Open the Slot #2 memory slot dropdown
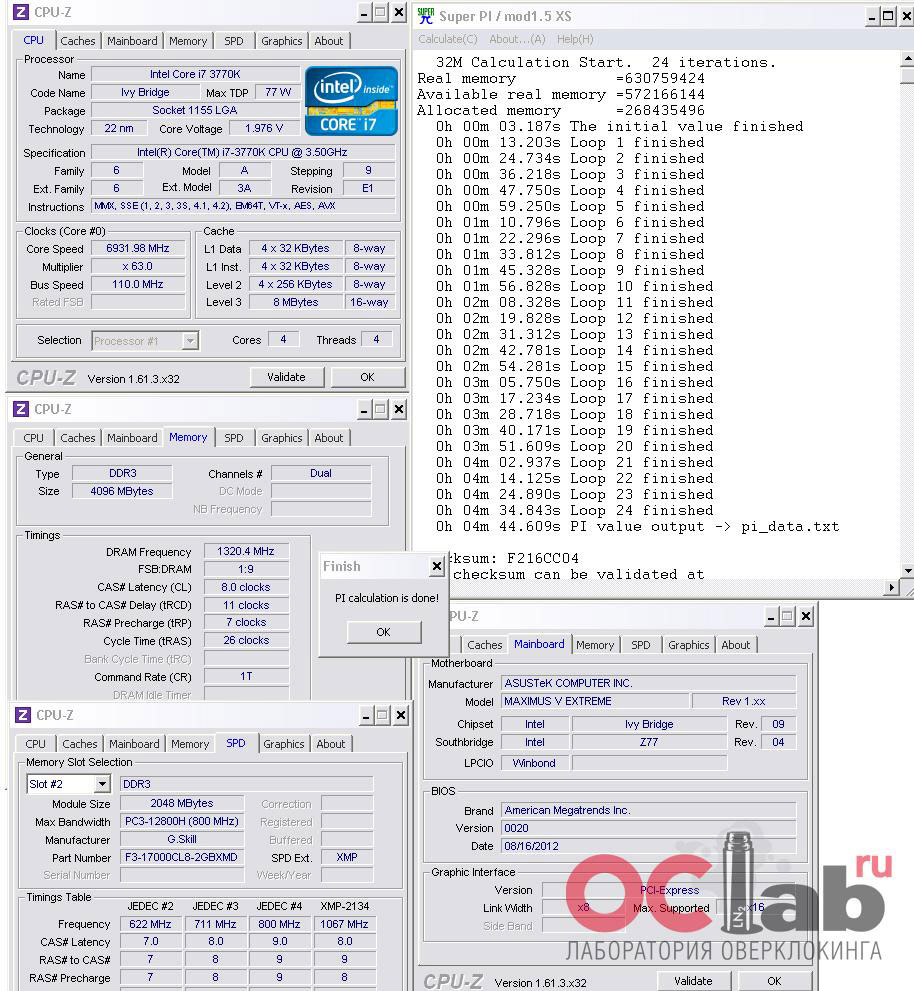The width and height of the screenshot is (914, 991). [x=102, y=784]
